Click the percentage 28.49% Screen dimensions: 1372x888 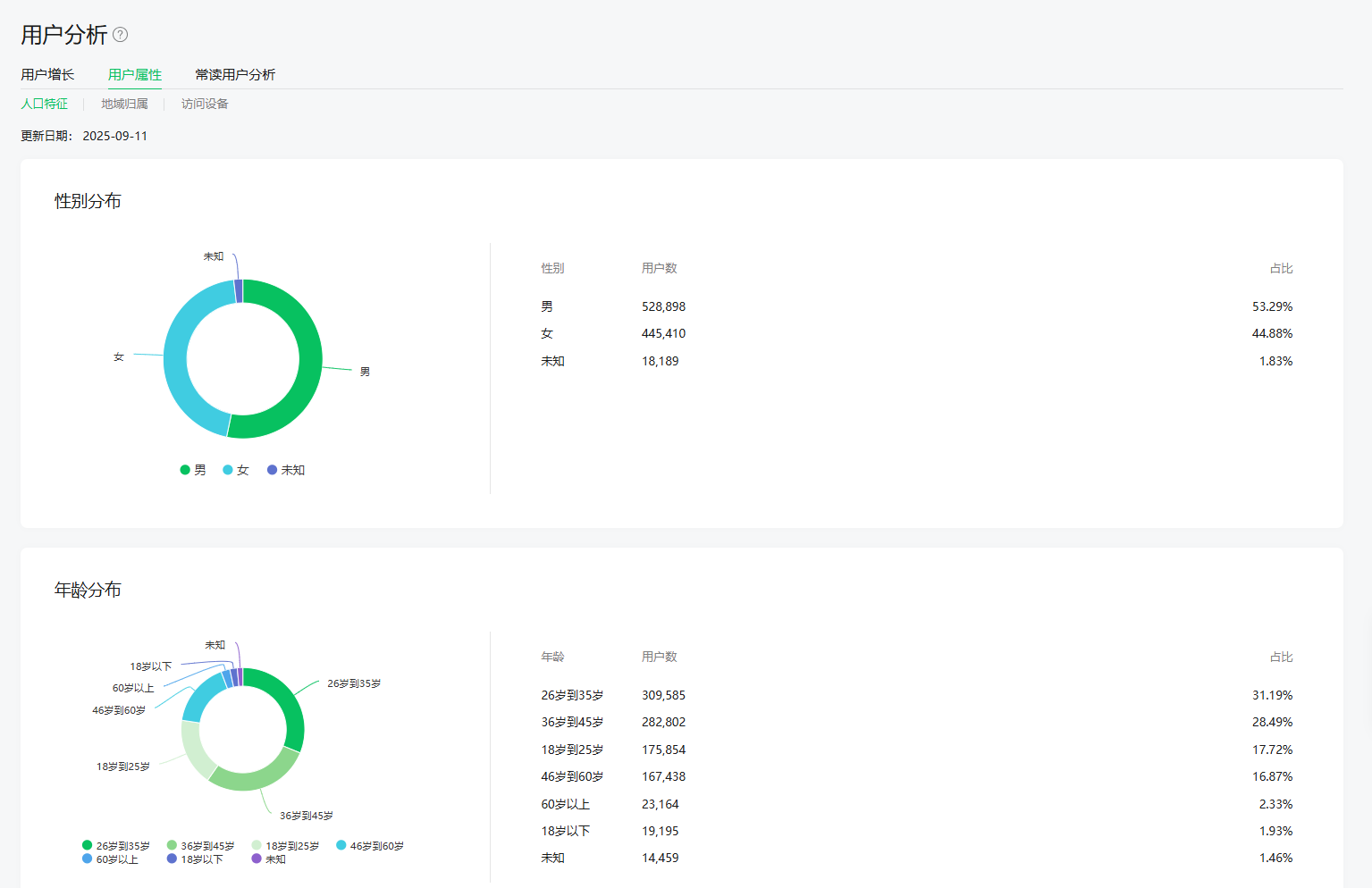pyautogui.click(x=1272, y=722)
